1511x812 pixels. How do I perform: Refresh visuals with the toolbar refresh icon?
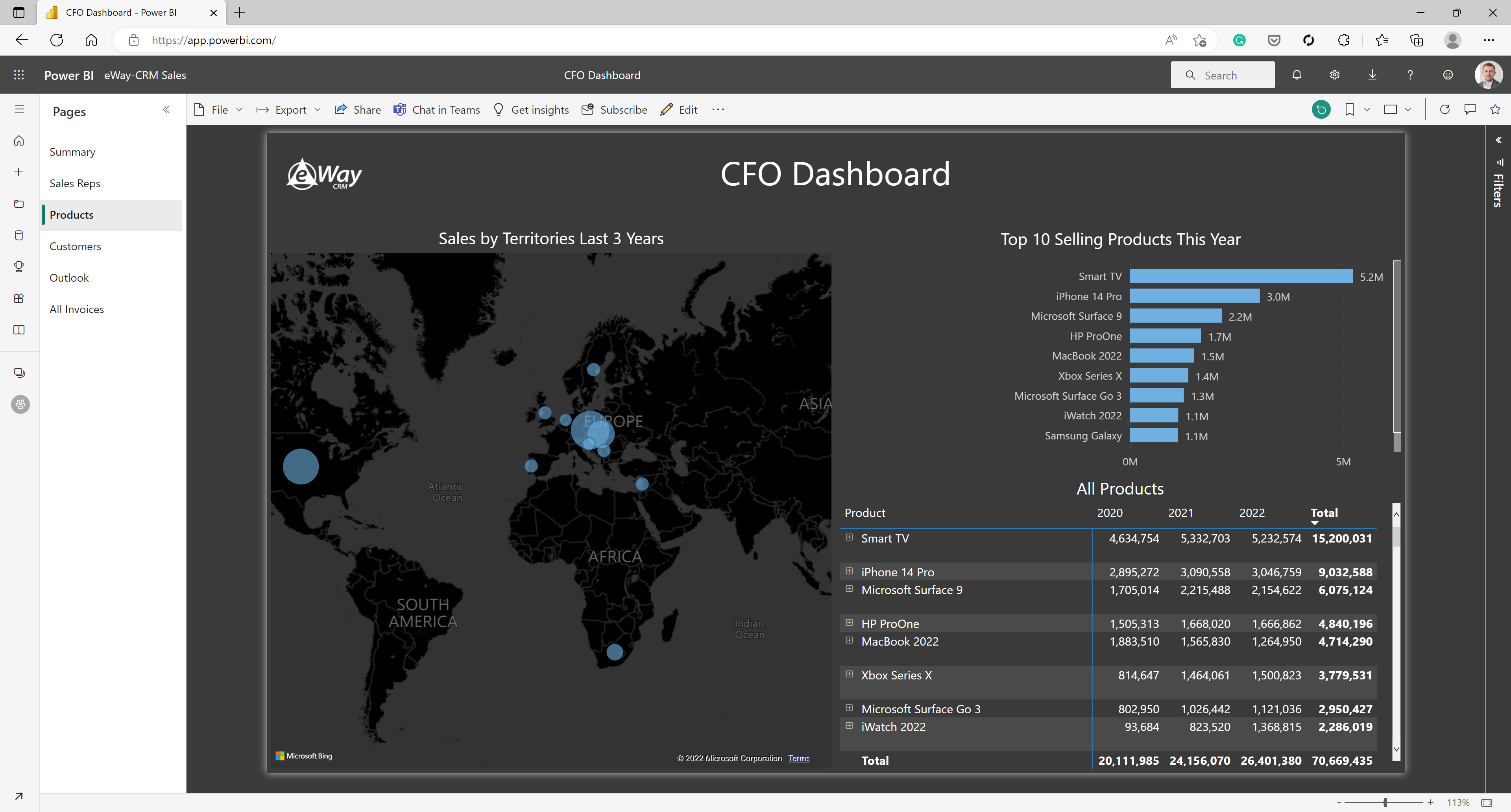point(1445,110)
